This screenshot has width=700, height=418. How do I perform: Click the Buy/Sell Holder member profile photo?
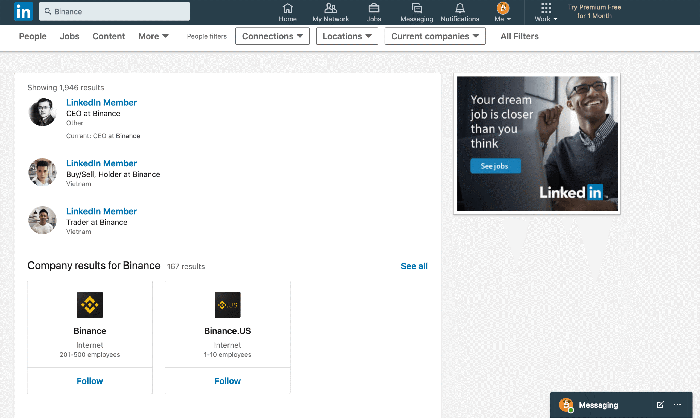(42, 172)
